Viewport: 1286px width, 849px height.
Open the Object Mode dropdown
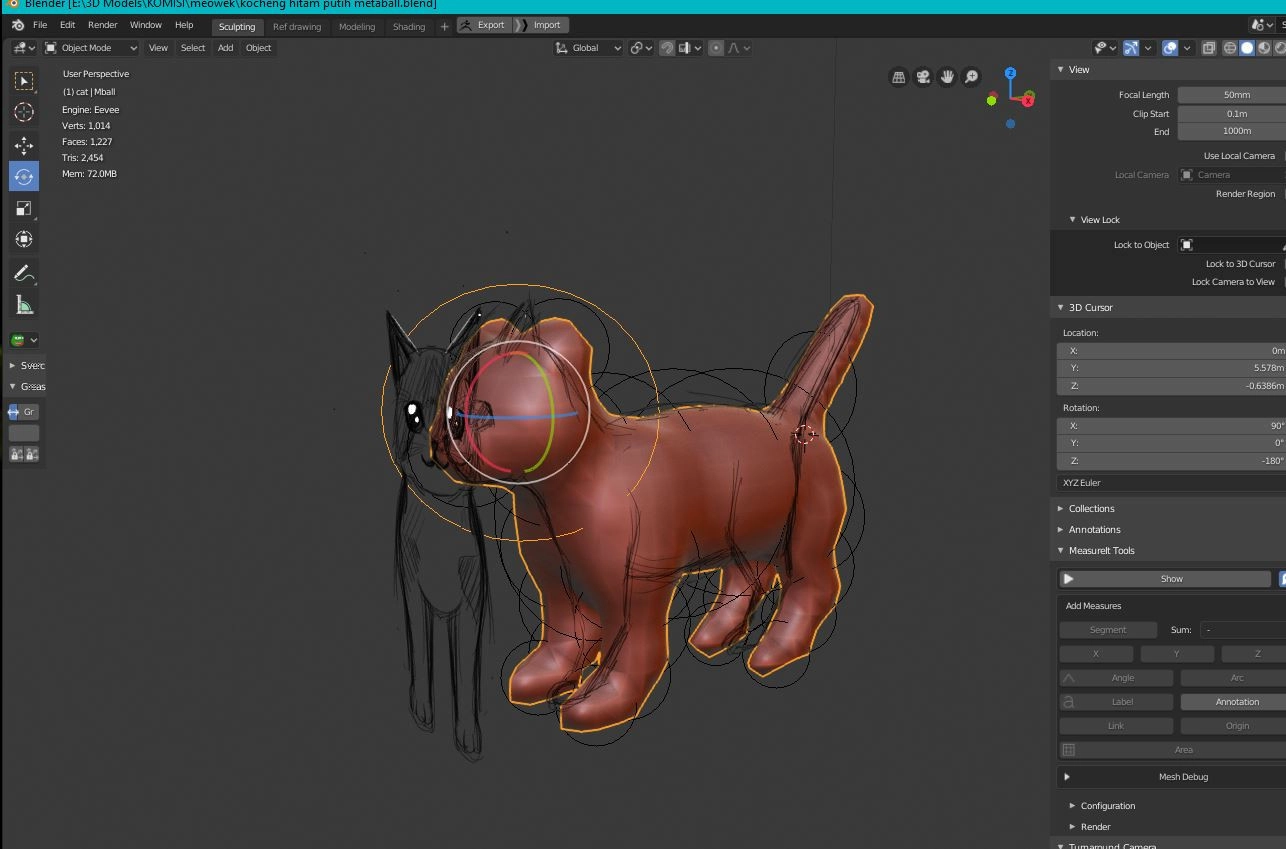91,48
